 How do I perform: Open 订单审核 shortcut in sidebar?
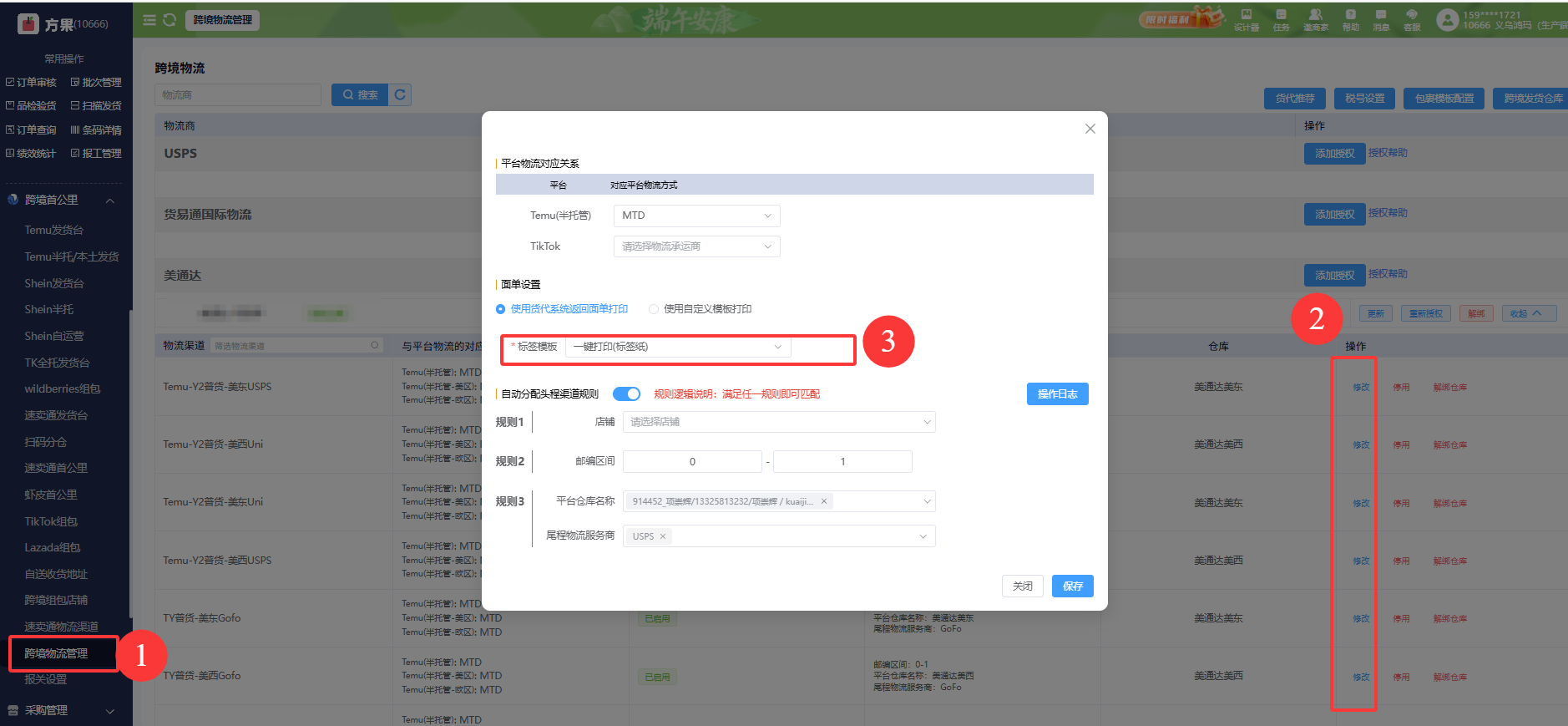point(31,82)
